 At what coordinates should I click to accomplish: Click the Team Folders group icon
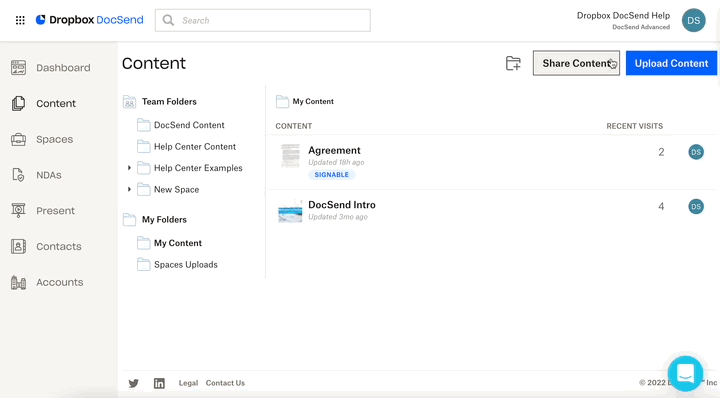tap(129, 102)
